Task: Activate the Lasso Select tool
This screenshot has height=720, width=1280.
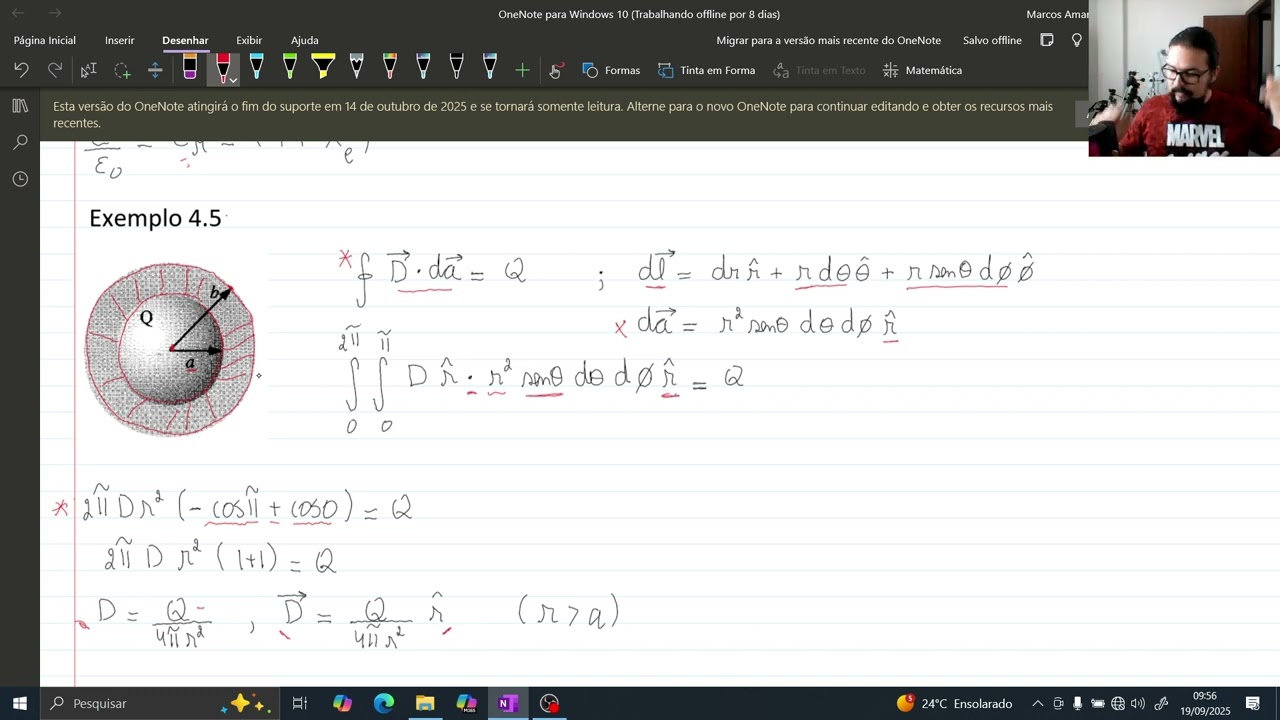Action: click(122, 70)
